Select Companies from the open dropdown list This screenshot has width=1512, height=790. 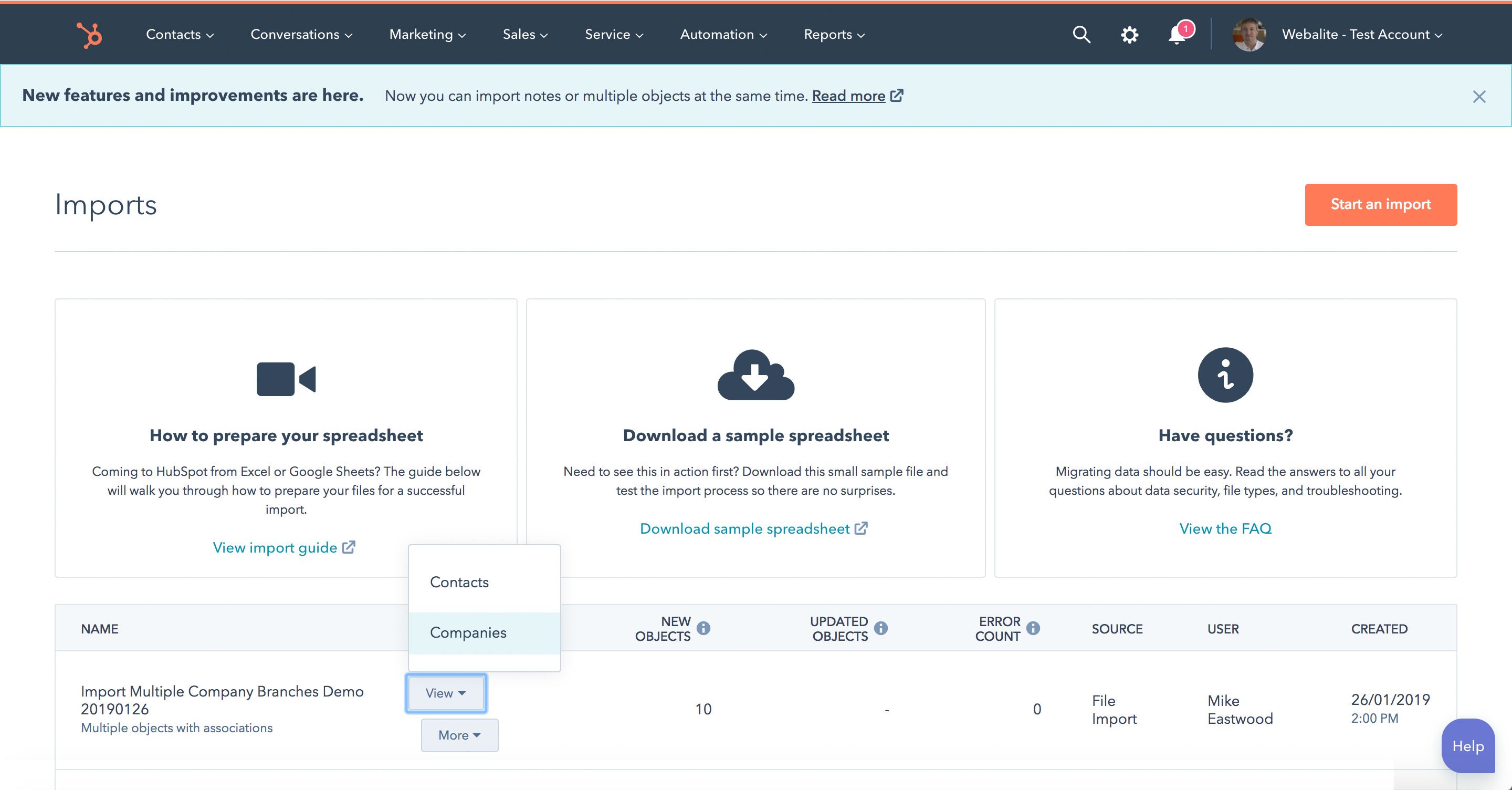(468, 632)
